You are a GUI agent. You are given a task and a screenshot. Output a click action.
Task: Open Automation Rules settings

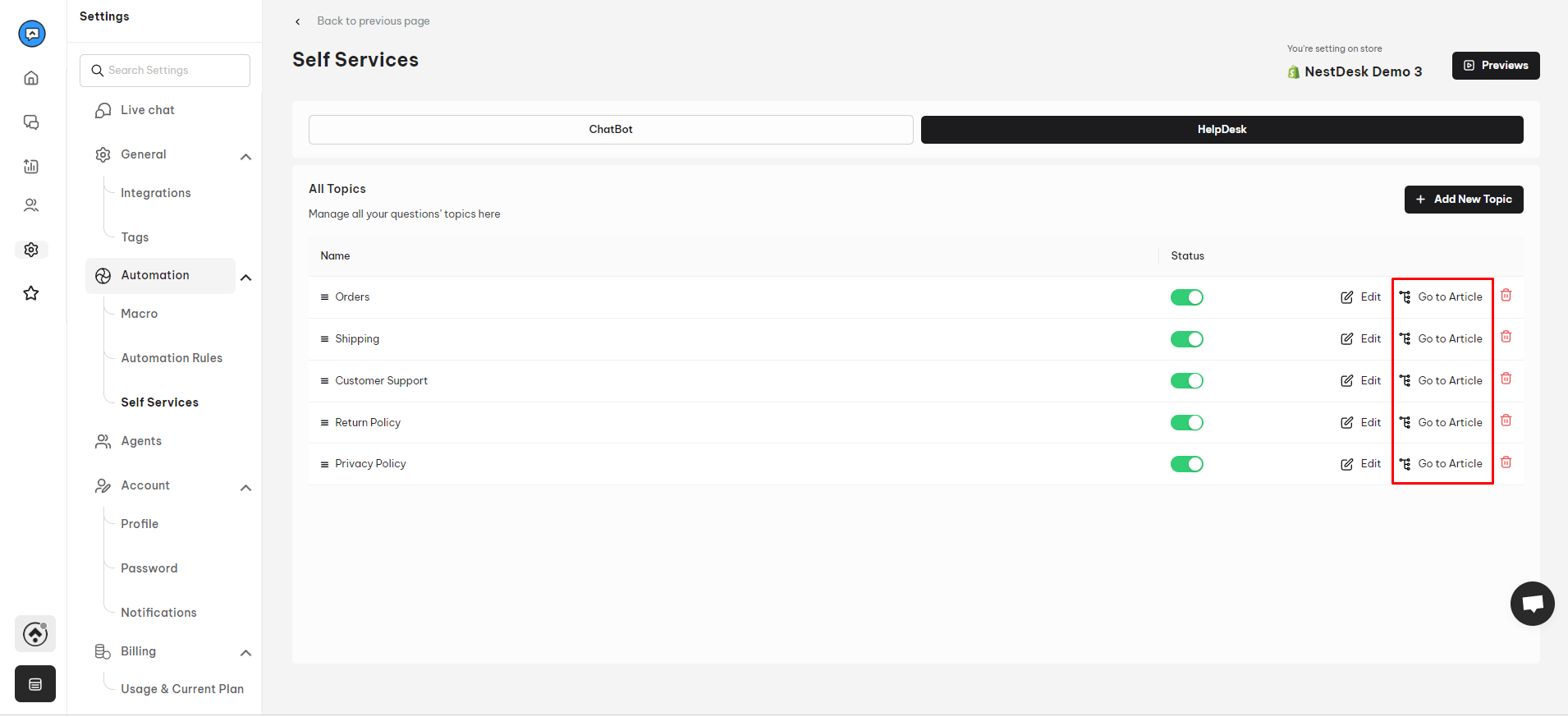(172, 358)
